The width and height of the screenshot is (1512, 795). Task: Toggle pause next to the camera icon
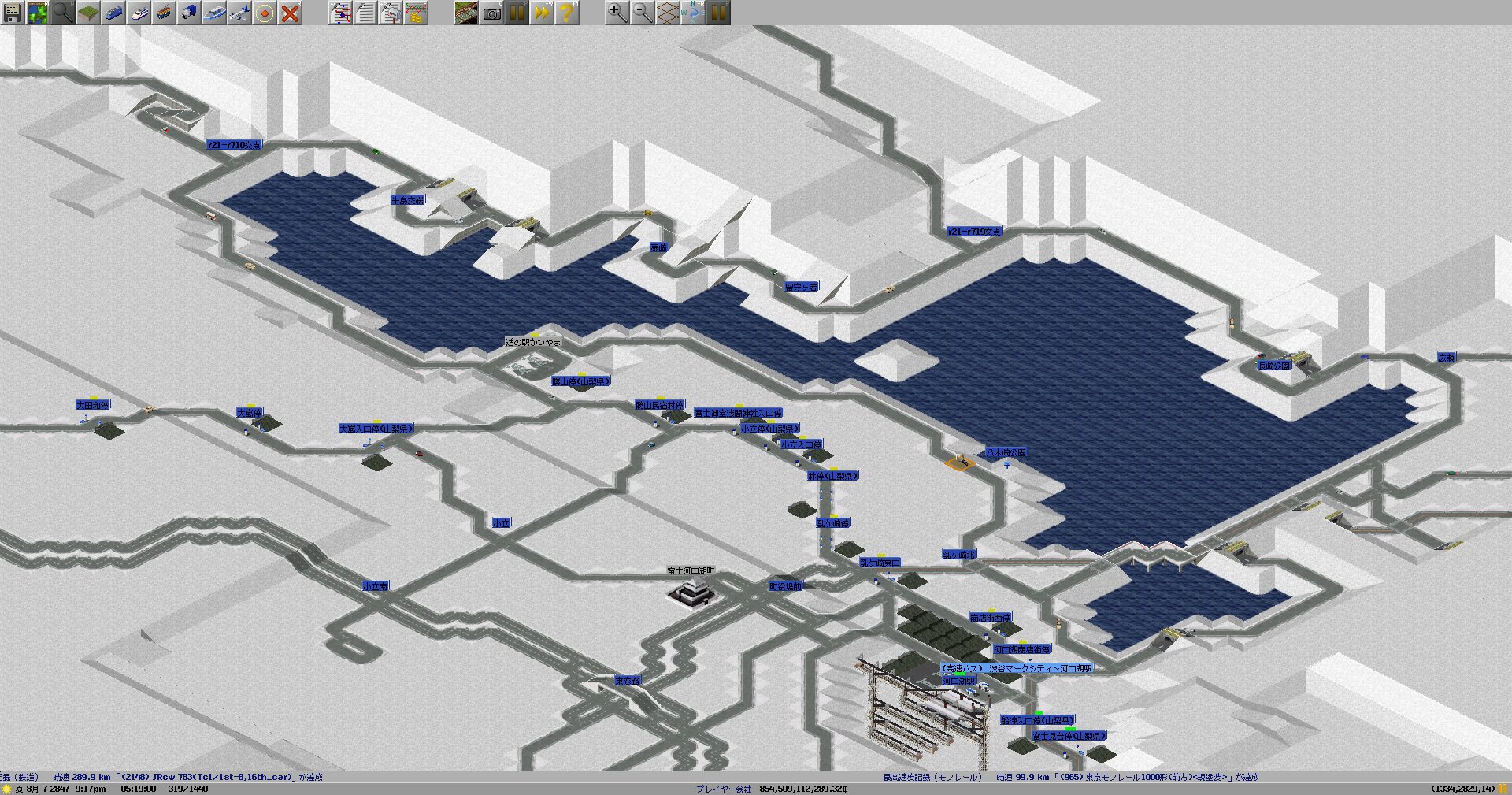[517, 13]
